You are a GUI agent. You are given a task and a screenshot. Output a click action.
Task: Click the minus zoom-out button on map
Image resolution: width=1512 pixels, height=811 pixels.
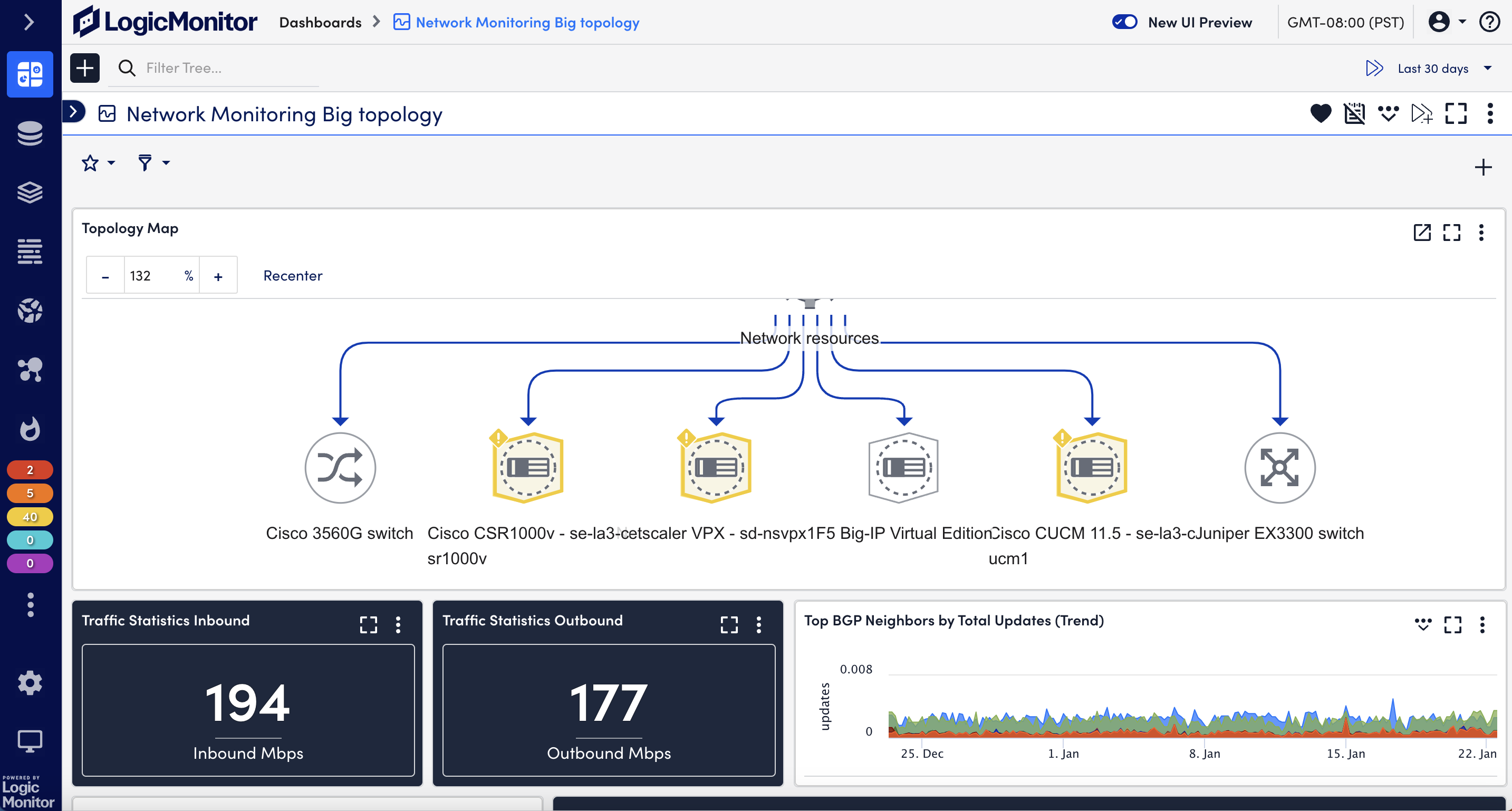coord(105,276)
